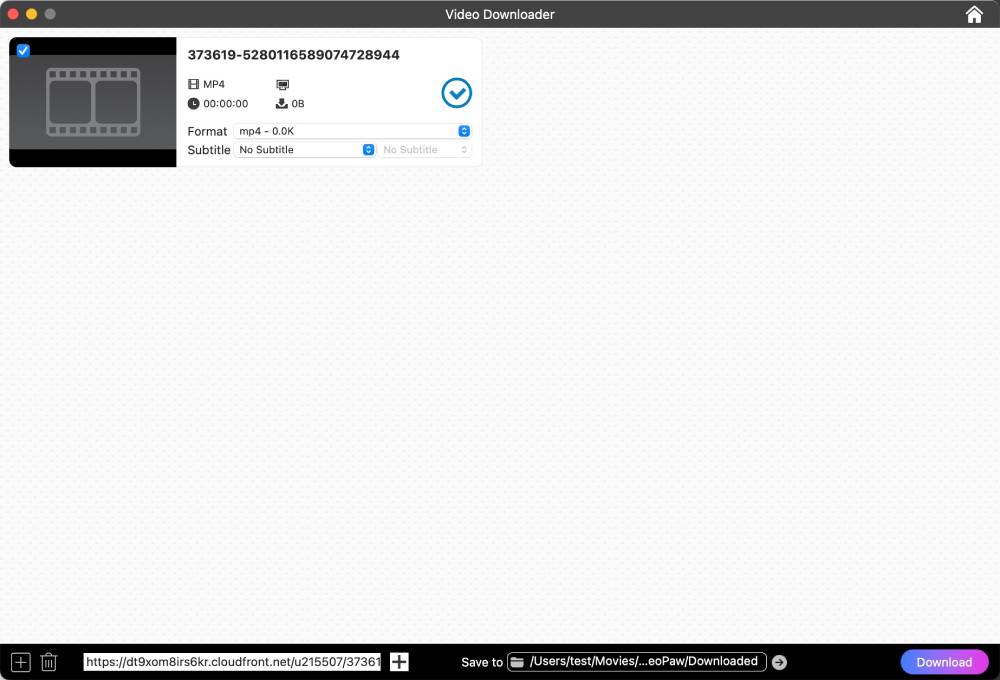Click the add-task plus icon bottom left

coord(20,661)
